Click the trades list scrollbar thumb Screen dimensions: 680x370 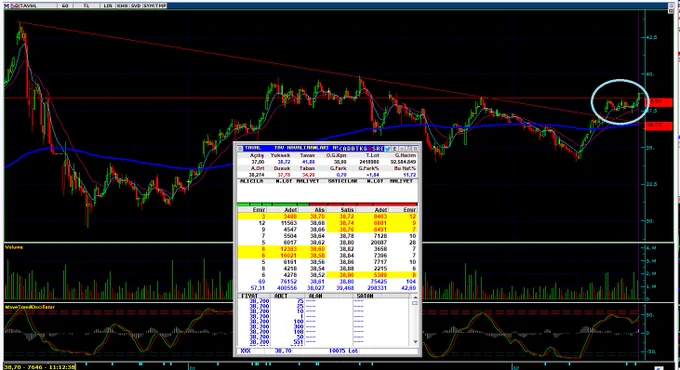(415, 303)
